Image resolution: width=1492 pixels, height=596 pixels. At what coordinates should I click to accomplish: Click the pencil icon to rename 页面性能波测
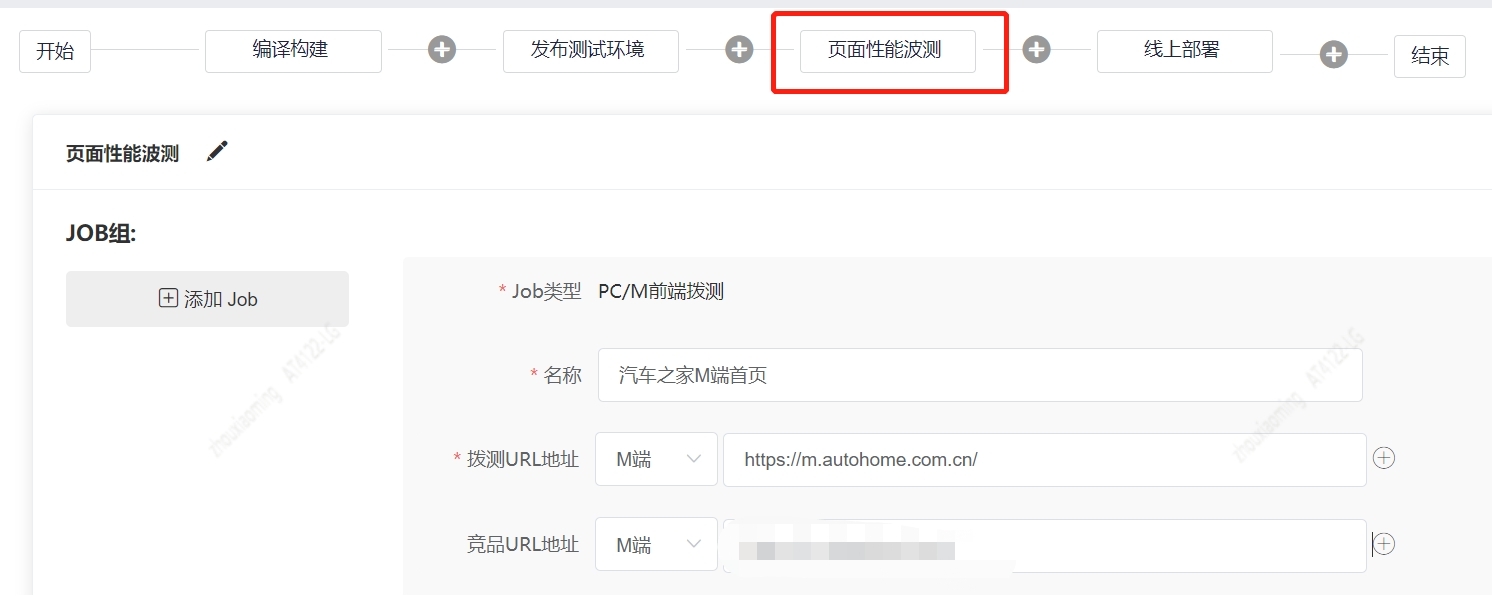coord(217,152)
